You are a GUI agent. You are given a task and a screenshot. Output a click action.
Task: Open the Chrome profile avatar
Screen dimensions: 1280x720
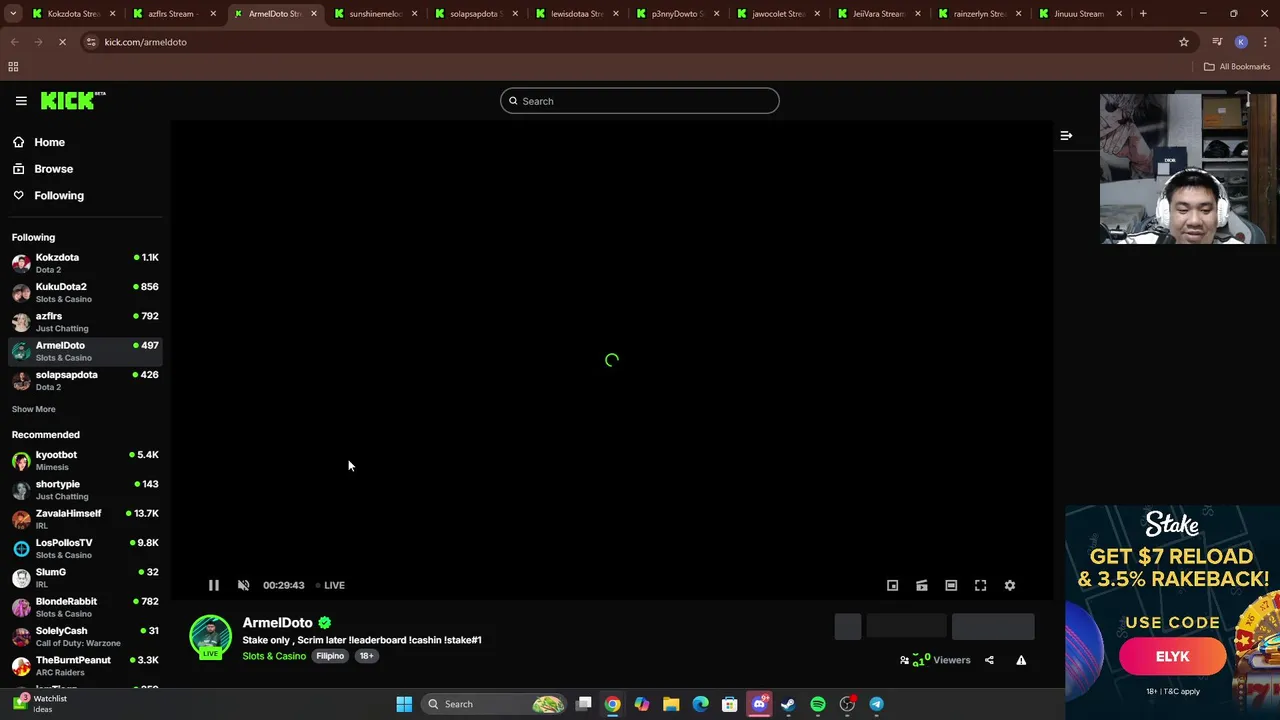pyautogui.click(x=1241, y=42)
